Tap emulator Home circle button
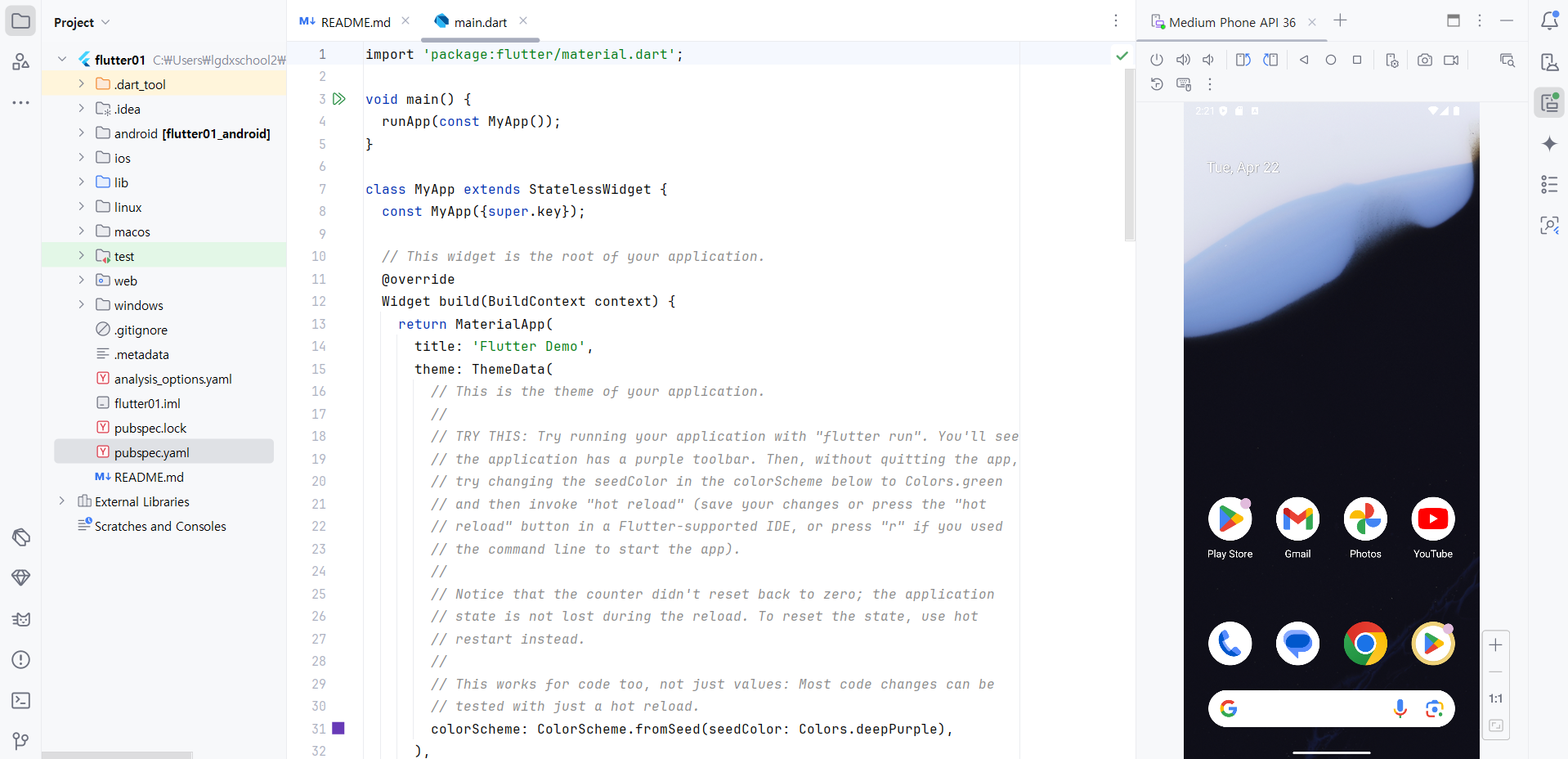 click(1331, 60)
